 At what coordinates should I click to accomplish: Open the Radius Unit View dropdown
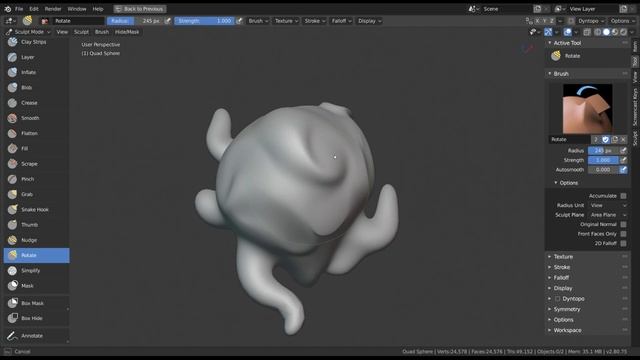608,205
